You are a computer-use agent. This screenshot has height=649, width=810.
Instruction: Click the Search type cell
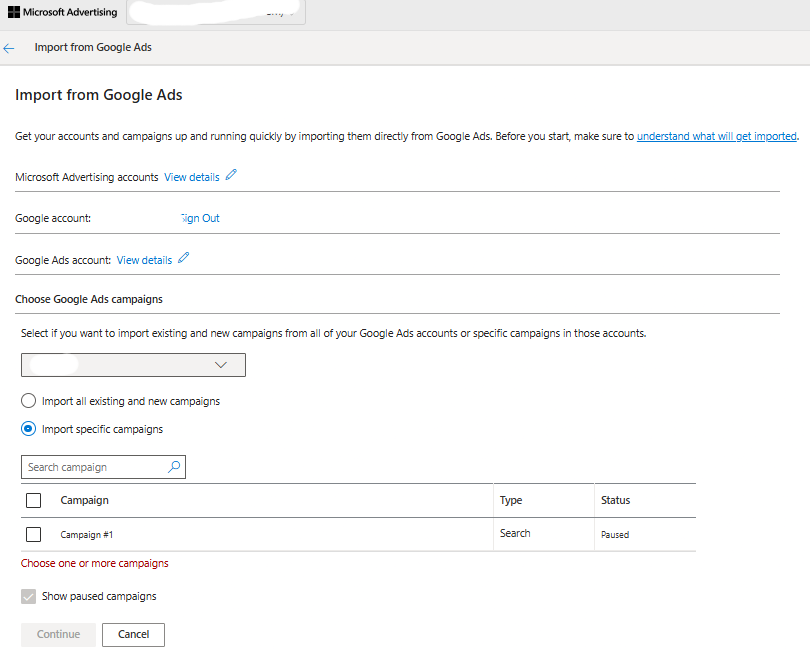click(x=515, y=533)
